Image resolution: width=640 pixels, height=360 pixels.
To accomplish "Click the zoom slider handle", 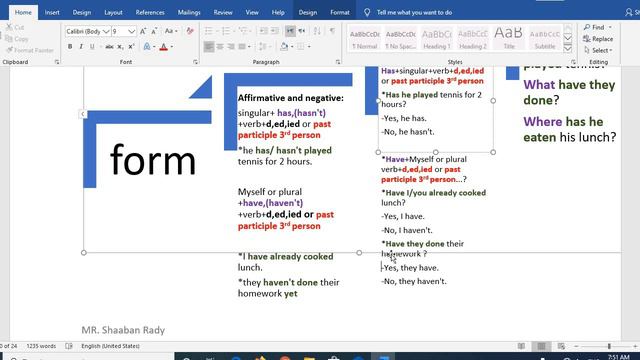I will tap(609, 346).
